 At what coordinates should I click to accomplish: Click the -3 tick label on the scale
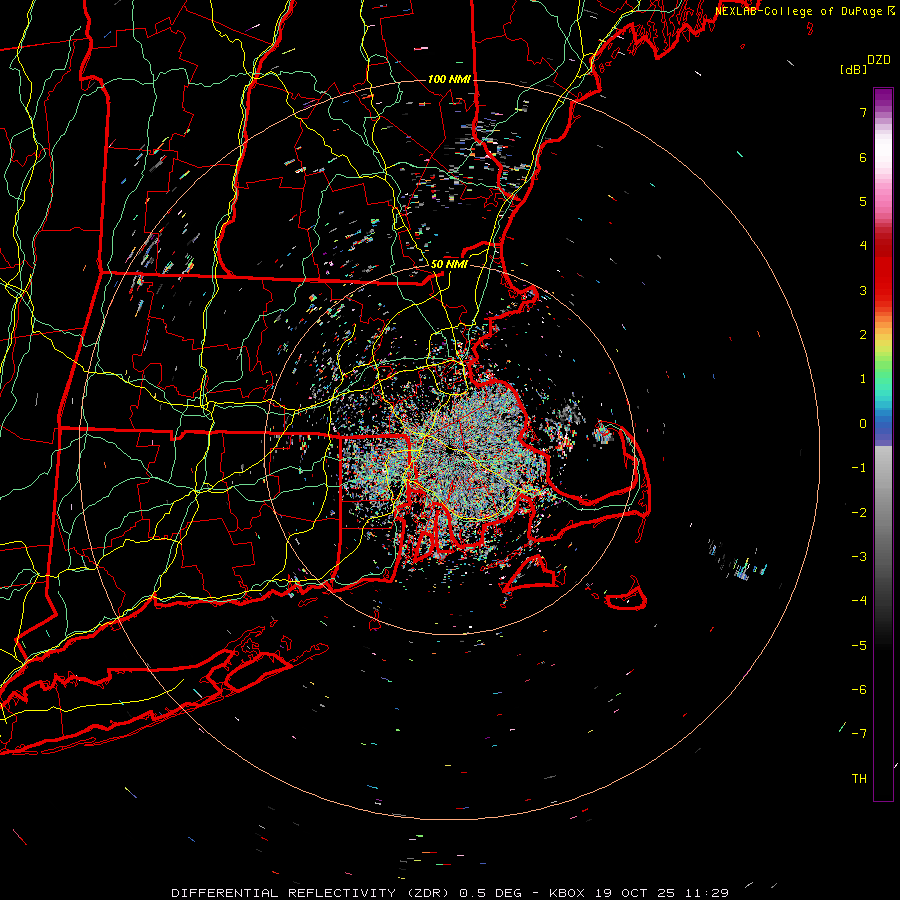[x=859, y=557]
